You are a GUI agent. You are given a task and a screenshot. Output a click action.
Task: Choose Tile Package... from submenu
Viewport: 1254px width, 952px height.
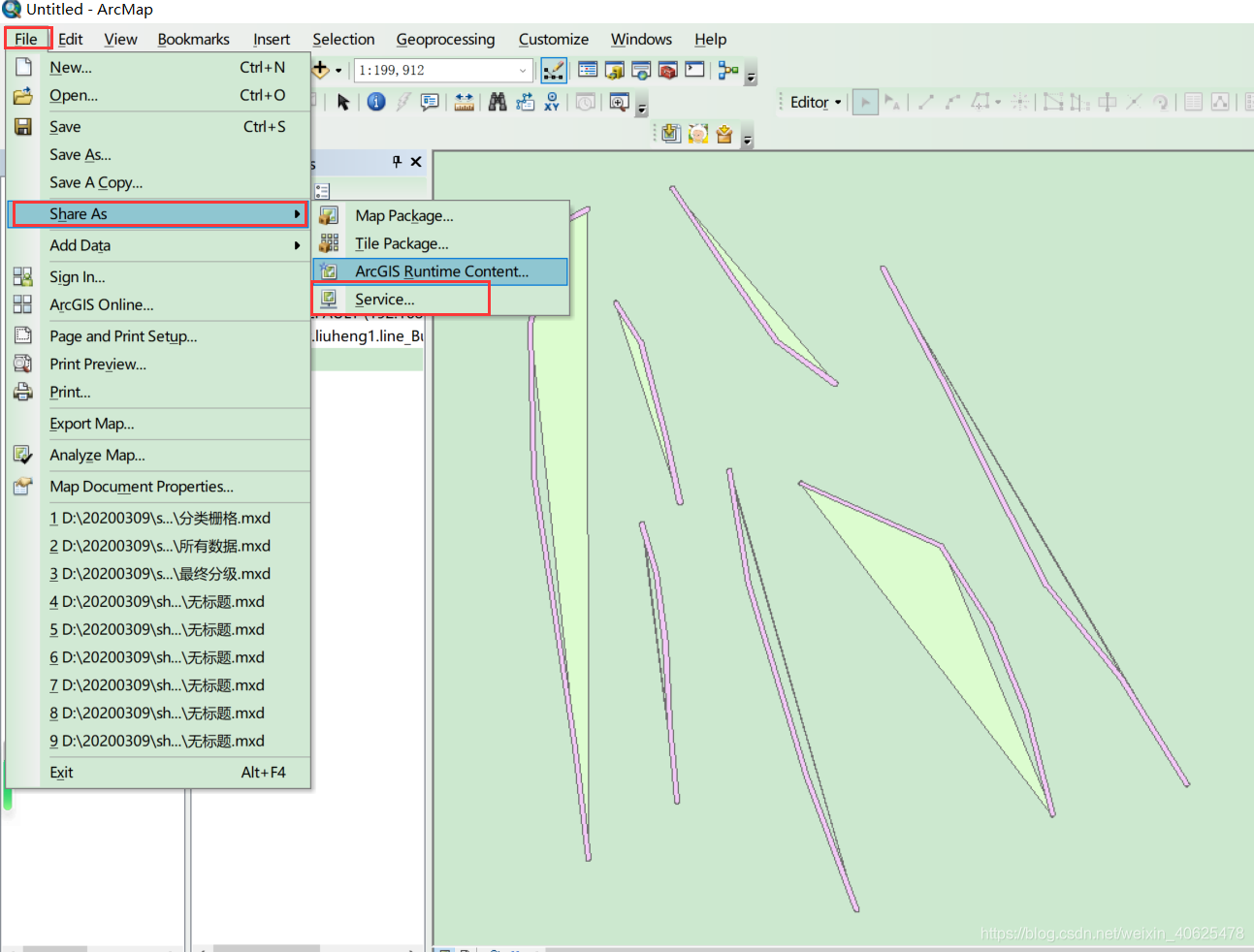click(x=440, y=243)
